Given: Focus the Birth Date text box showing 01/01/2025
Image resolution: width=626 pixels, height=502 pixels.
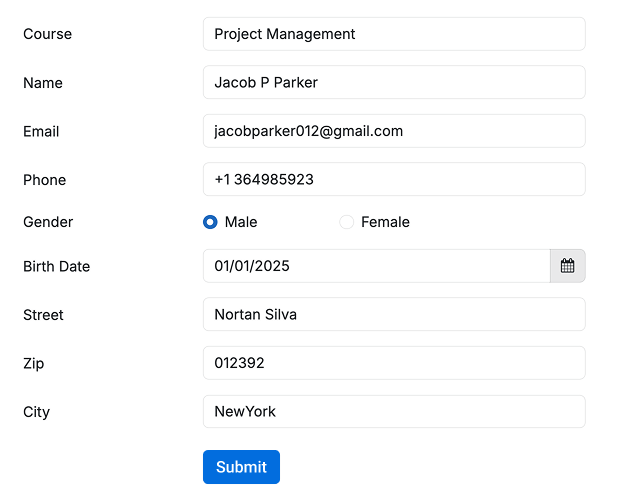Looking at the screenshot, I should pyautogui.click(x=376, y=266).
